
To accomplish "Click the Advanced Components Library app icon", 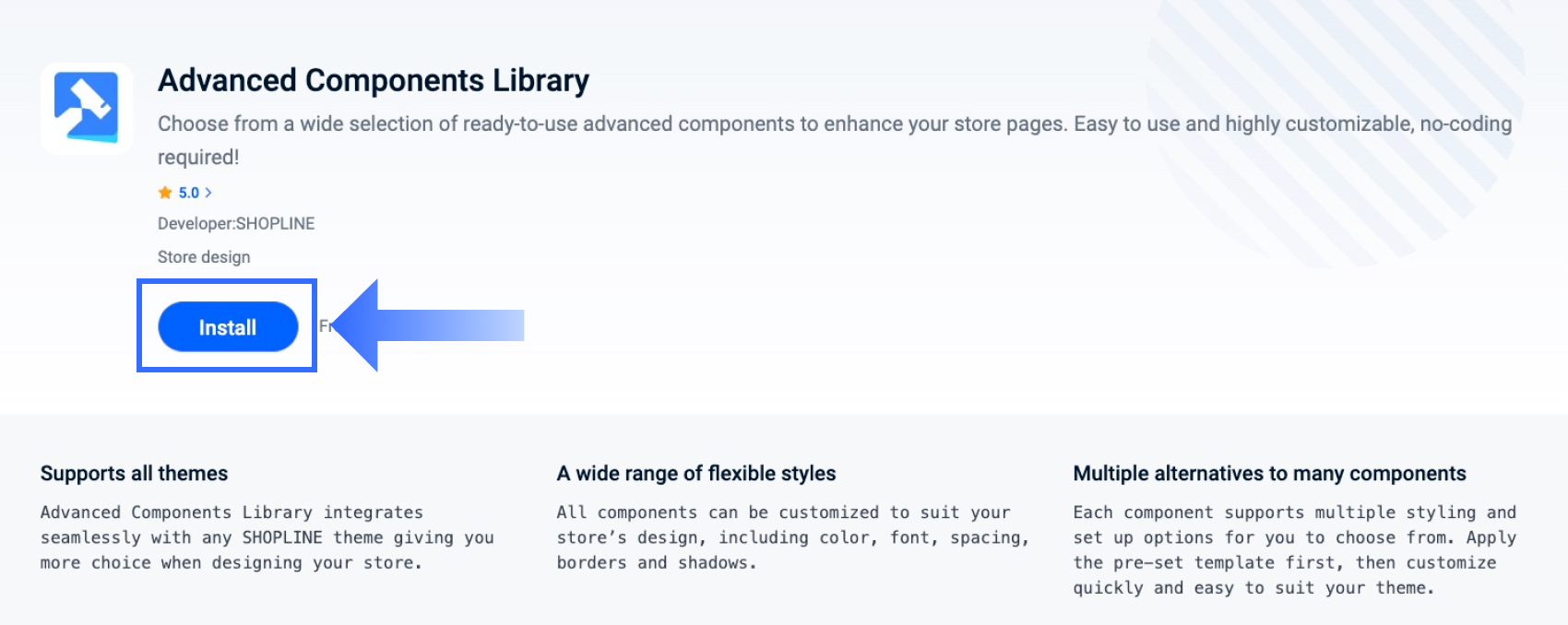I will click(x=87, y=108).
